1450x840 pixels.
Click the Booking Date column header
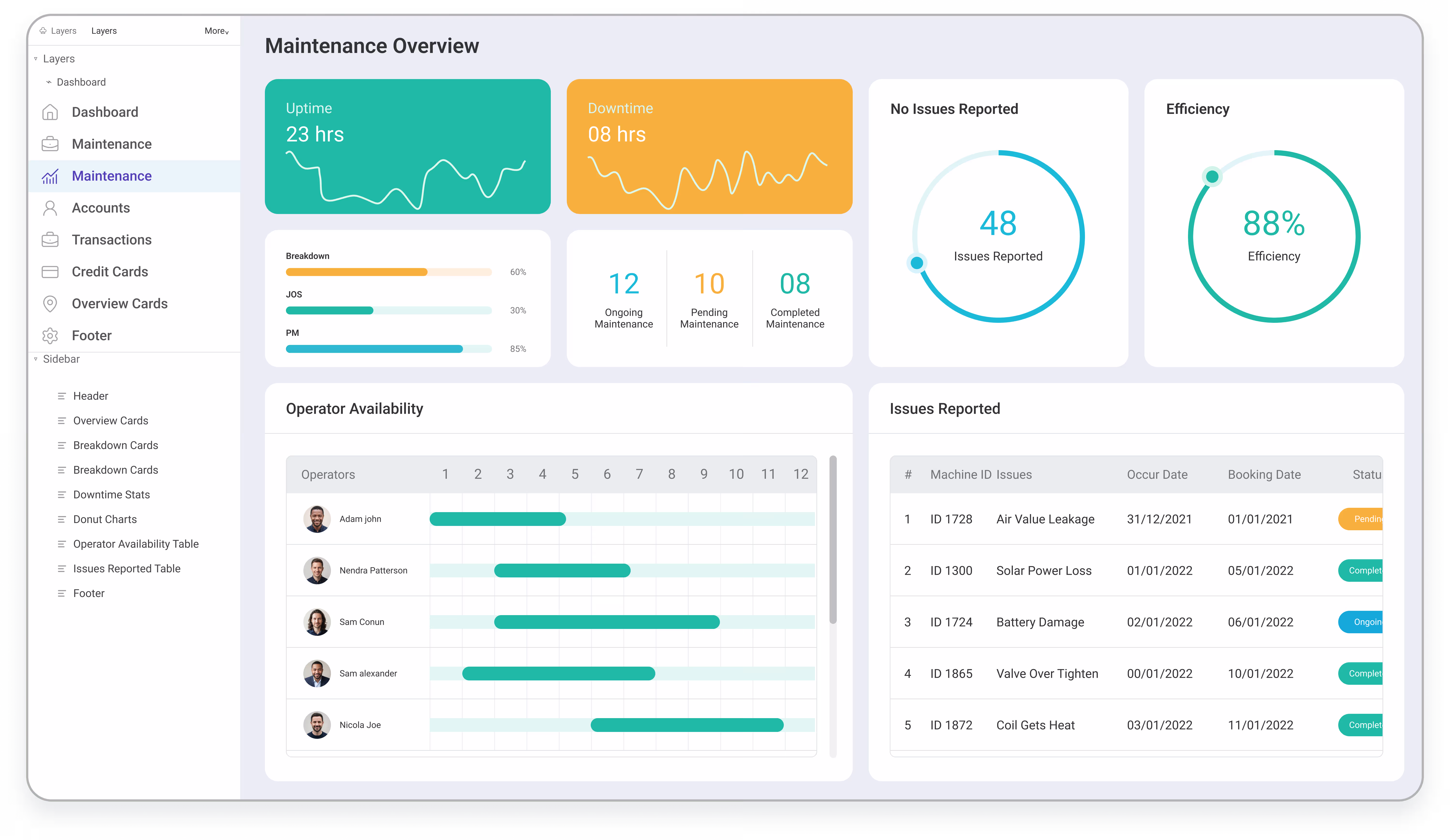[1264, 475]
